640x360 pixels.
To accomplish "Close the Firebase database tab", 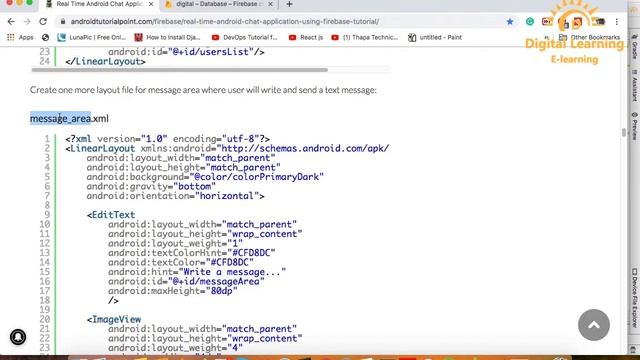I will point(270,4).
